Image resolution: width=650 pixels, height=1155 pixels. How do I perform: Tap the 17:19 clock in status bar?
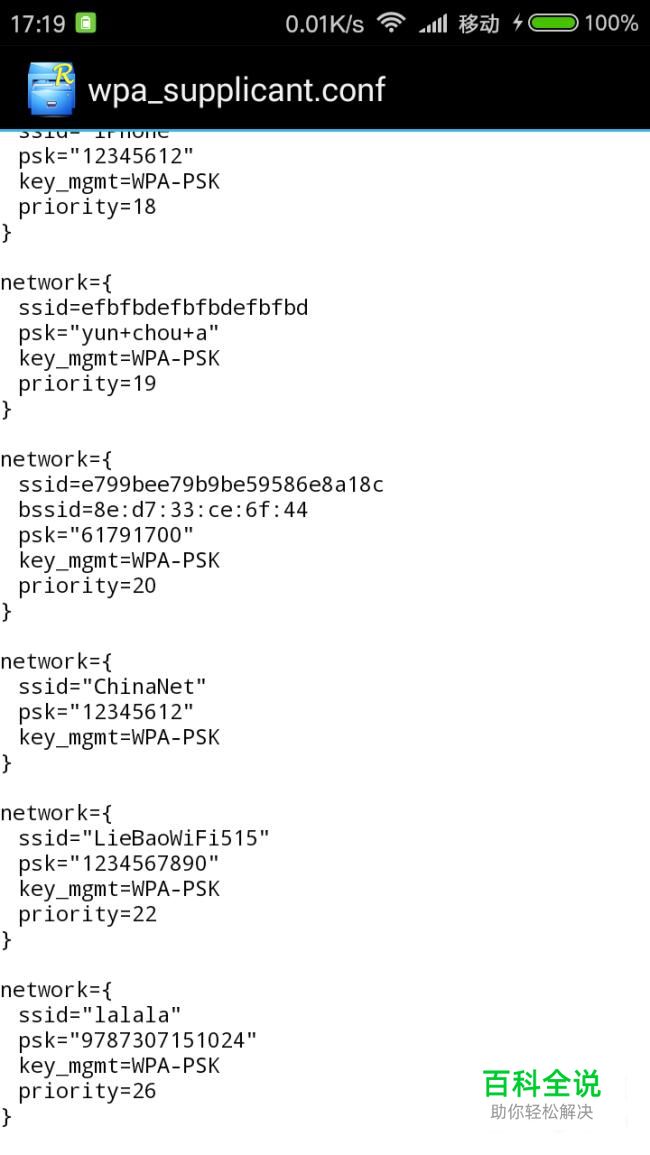point(38,24)
